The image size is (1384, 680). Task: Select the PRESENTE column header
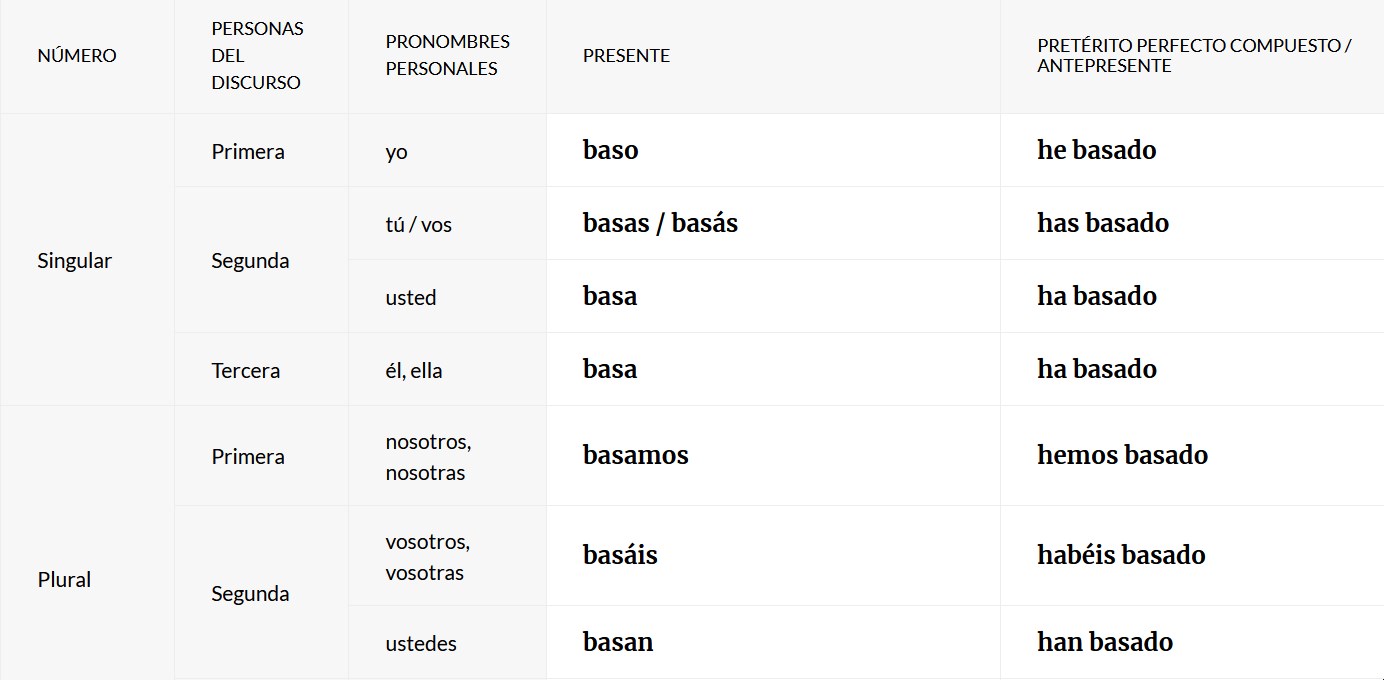[626, 56]
